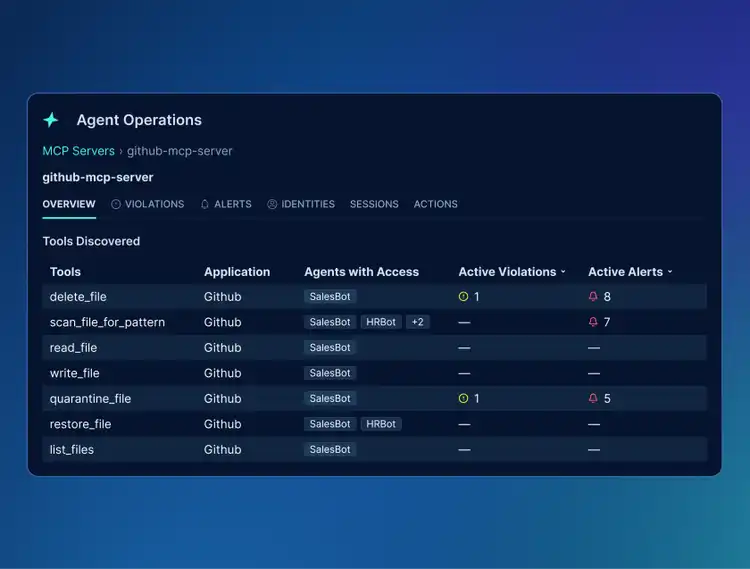
Task: Select the delete_file tool name
Action: (x=78, y=297)
